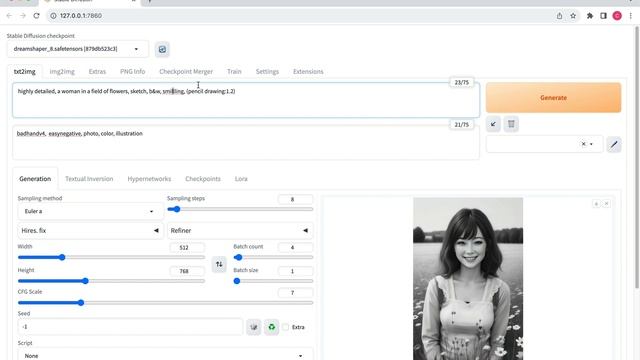The height and width of the screenshot is (360, 640).
Task: Set random seed with the dice icon
Action: pos(254,327)
